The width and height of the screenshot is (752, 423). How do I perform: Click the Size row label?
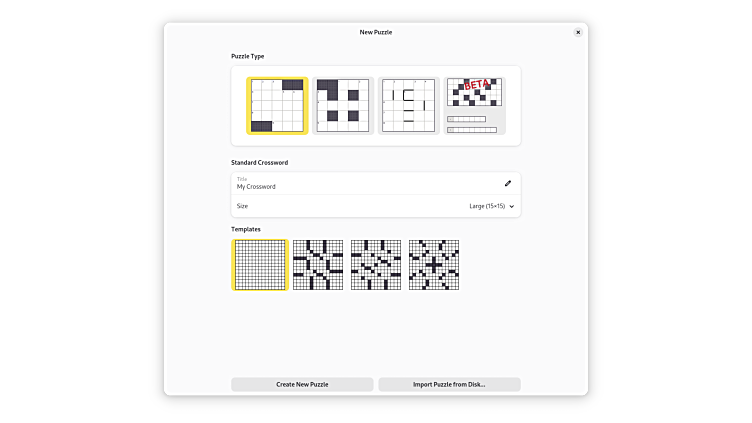[x=242, y=206]
